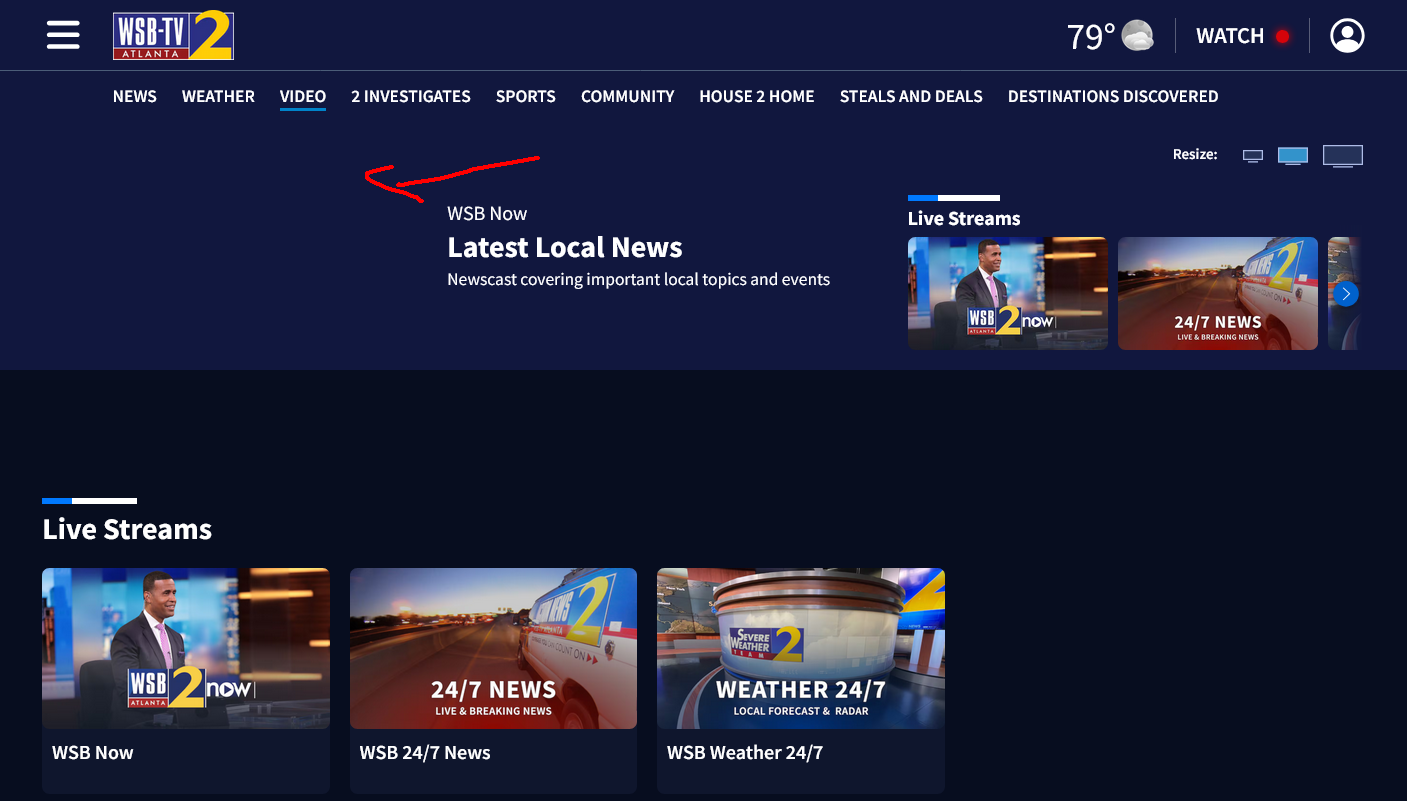Click the red live indicator dot

[1282, 37]
